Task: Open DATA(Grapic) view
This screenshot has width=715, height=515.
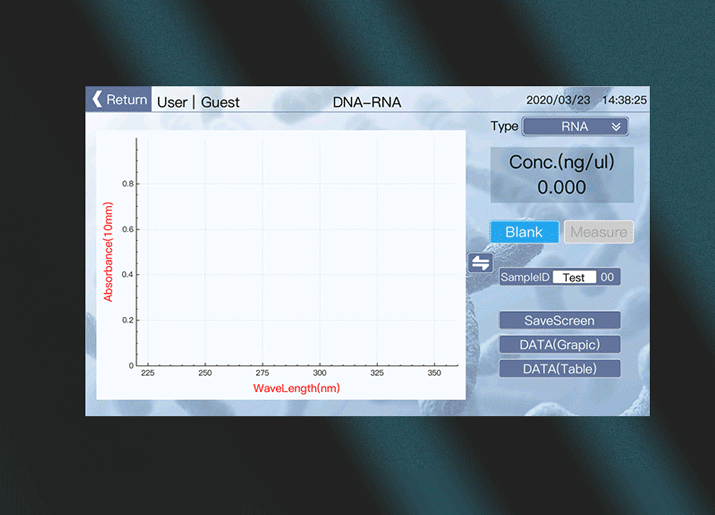Action: (x=560, y=344)
